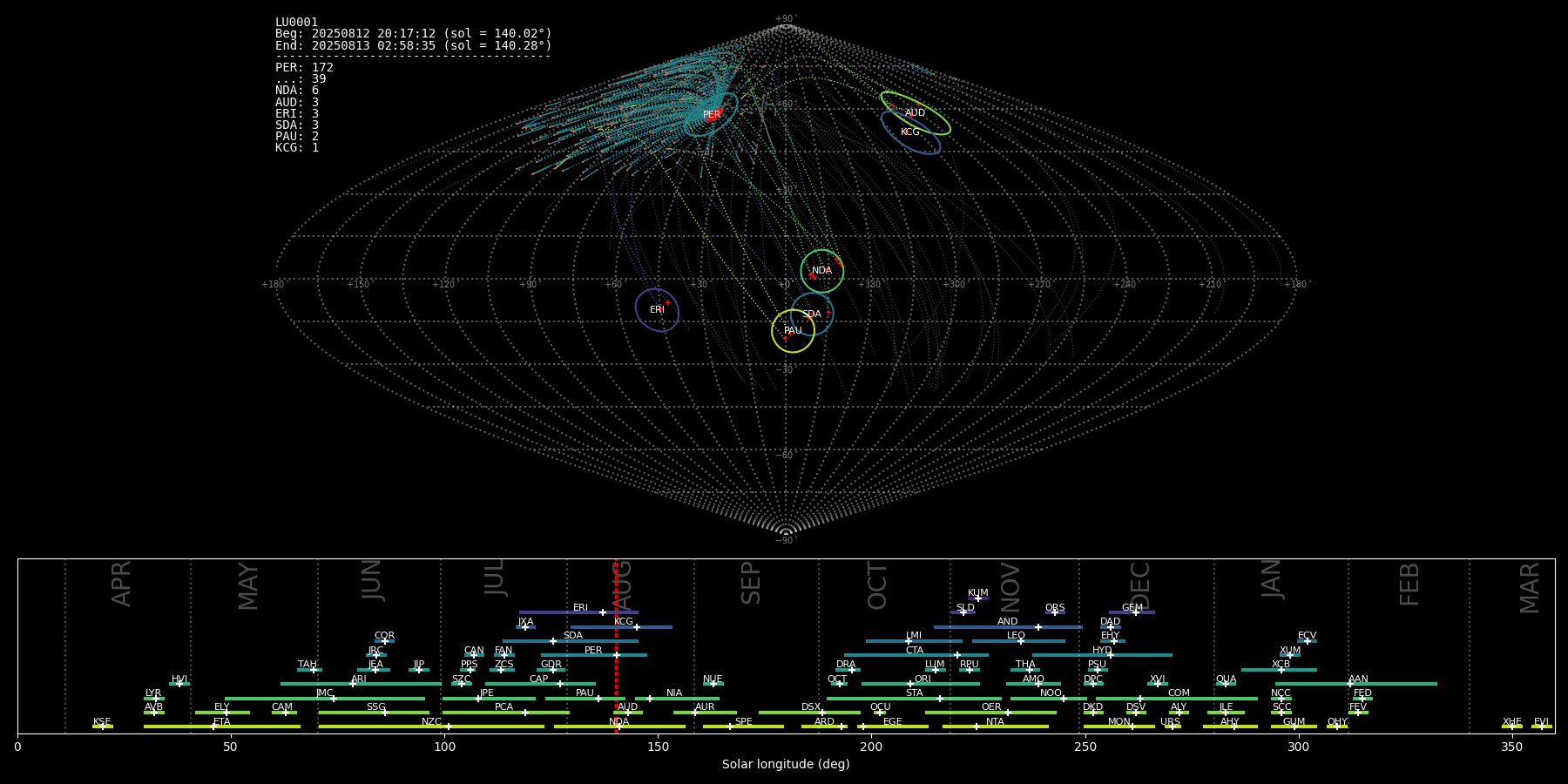The width and height of the screenshot is (1568, 784).
Task: Click the KUM shower label in timeline
Action: tap(978, 593)
